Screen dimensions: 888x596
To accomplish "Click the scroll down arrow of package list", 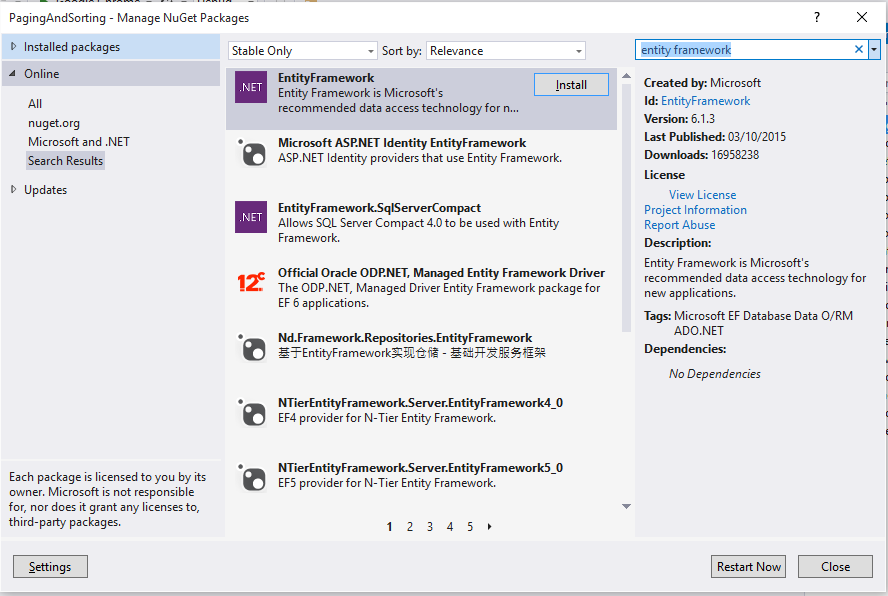I will point(626,506).
